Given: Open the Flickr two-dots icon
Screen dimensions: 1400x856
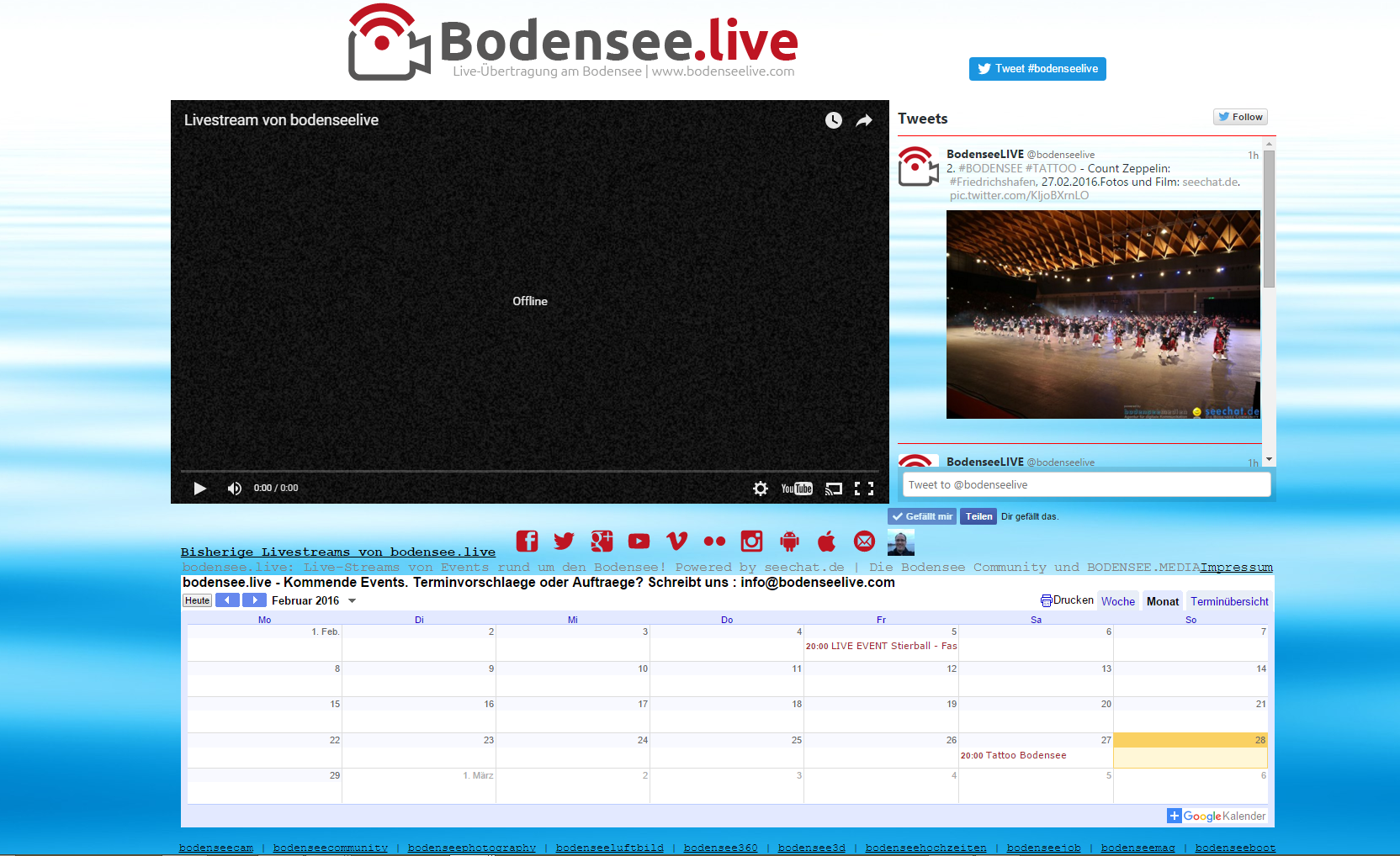Looking at the screenshot, I should pyautogui.click(x=714, y=542).
